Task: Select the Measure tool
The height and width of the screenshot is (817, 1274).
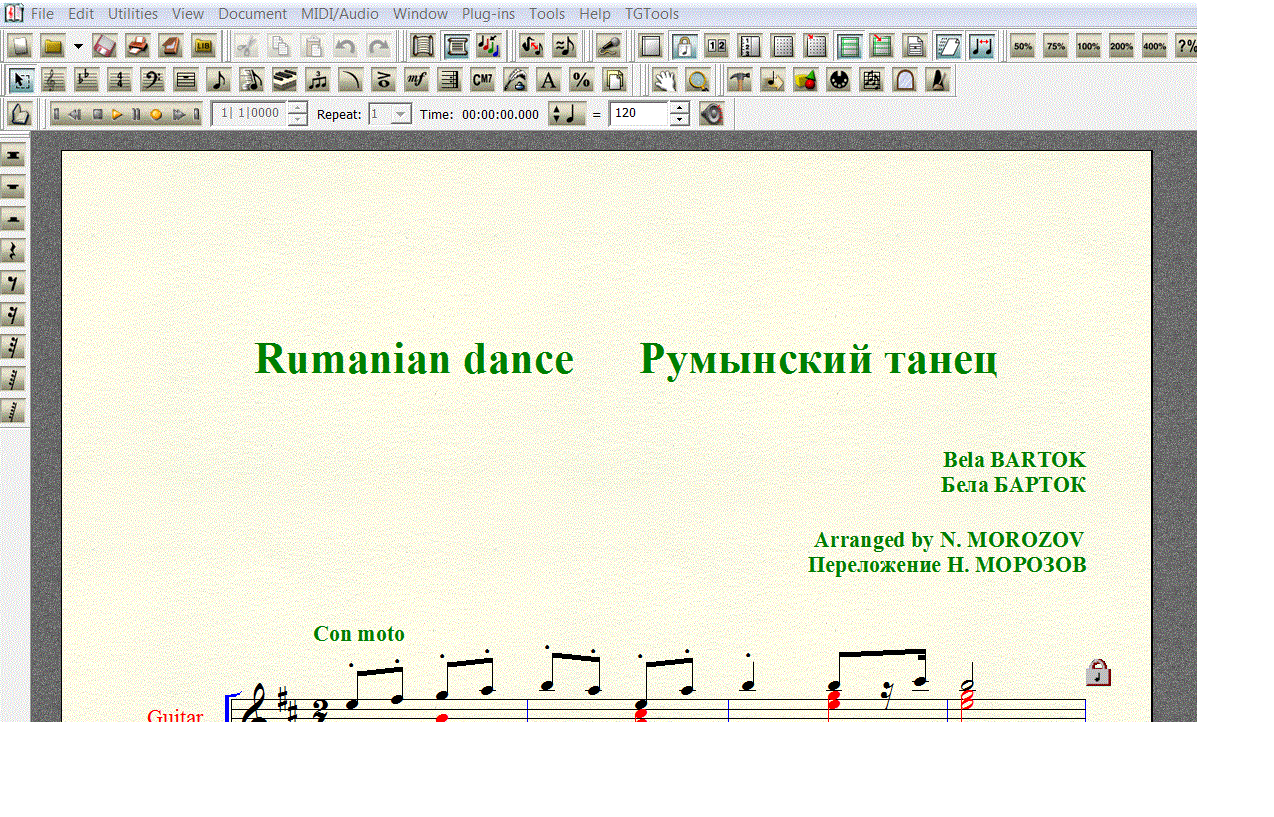Action: (x=186, y=80)
